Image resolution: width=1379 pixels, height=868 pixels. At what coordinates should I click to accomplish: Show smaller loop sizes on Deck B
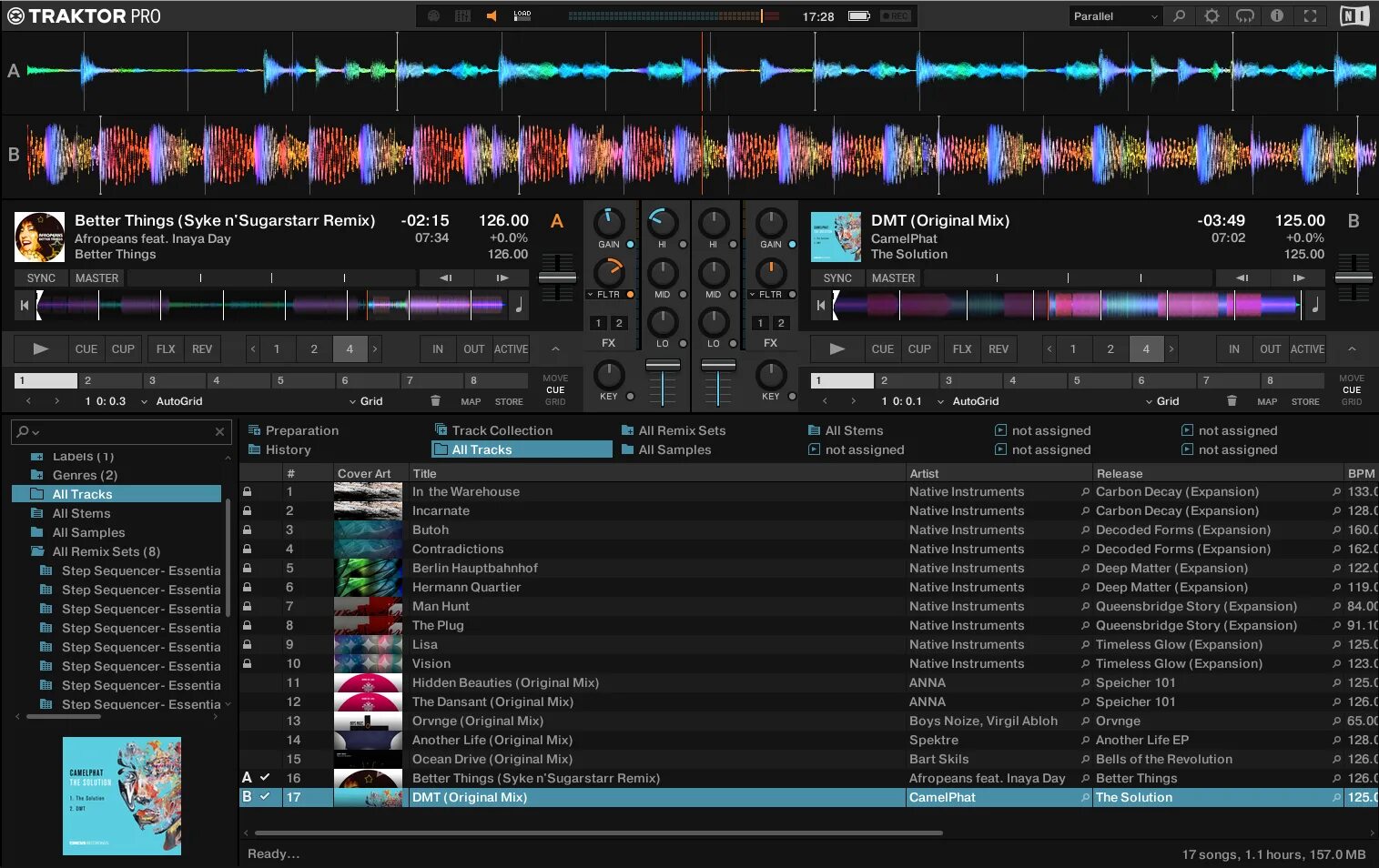[x=1049, y=349]
